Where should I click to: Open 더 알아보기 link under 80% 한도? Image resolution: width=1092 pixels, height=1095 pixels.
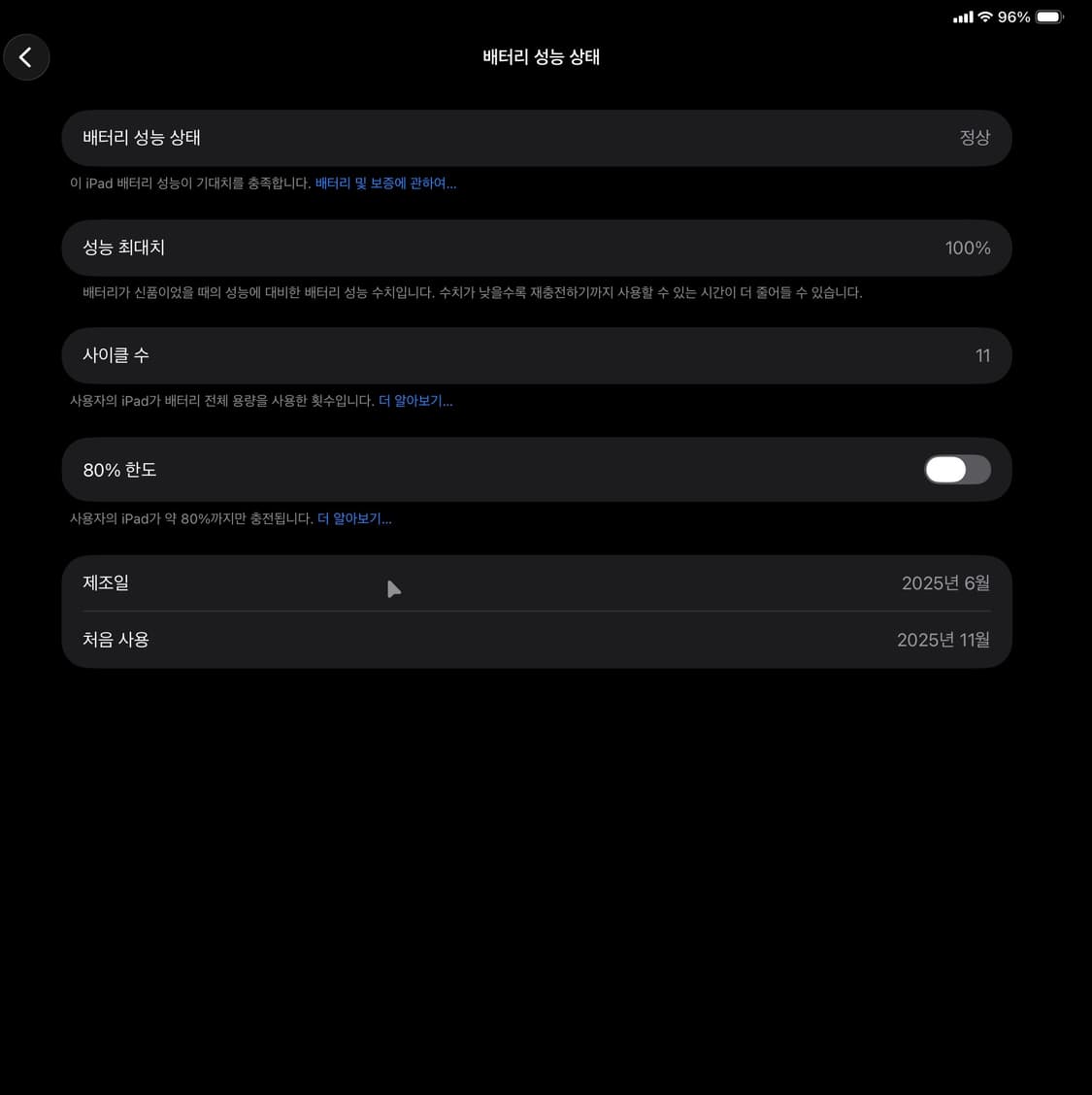coord(354,519)
